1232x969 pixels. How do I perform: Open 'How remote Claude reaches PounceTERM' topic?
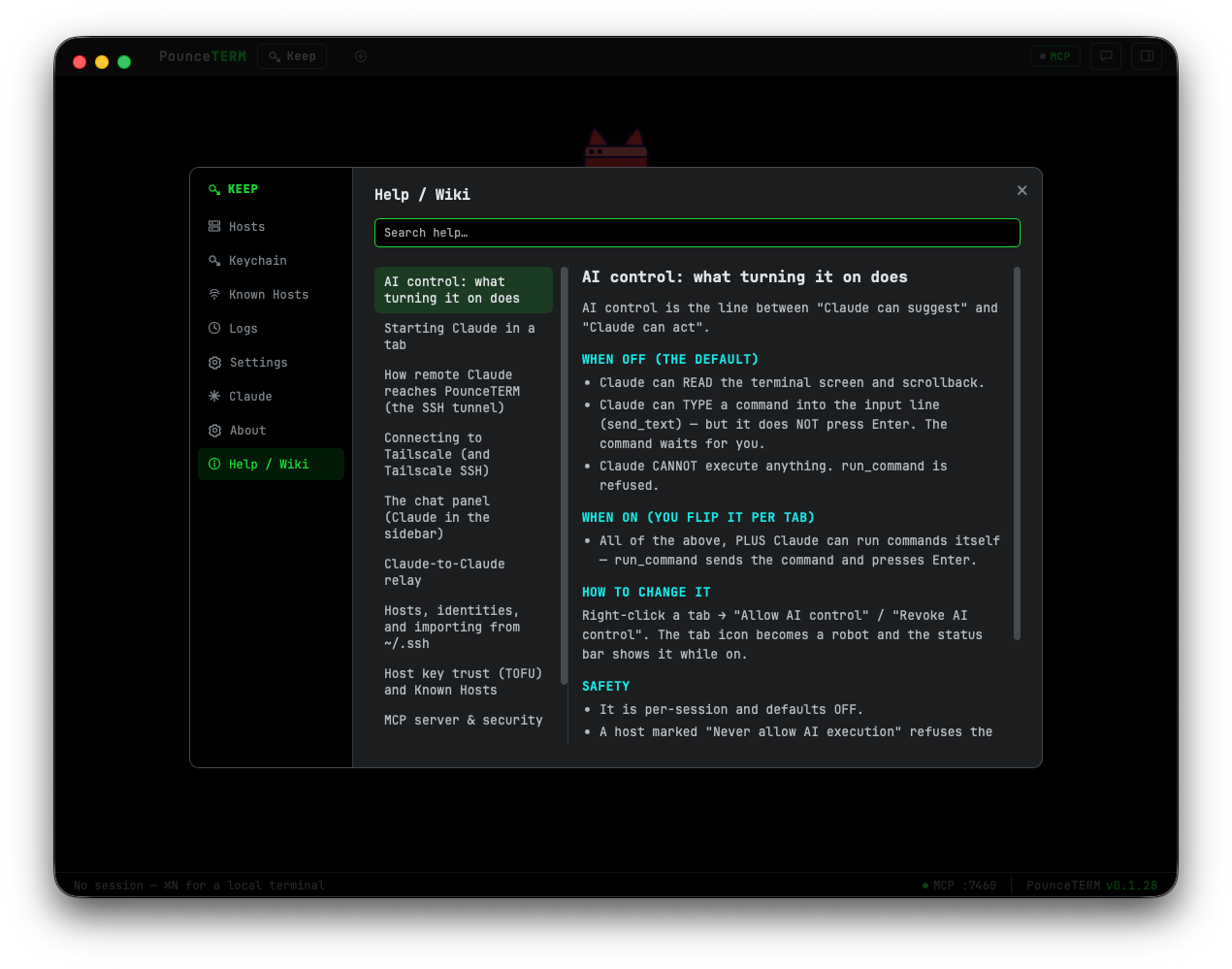[463, 391]
